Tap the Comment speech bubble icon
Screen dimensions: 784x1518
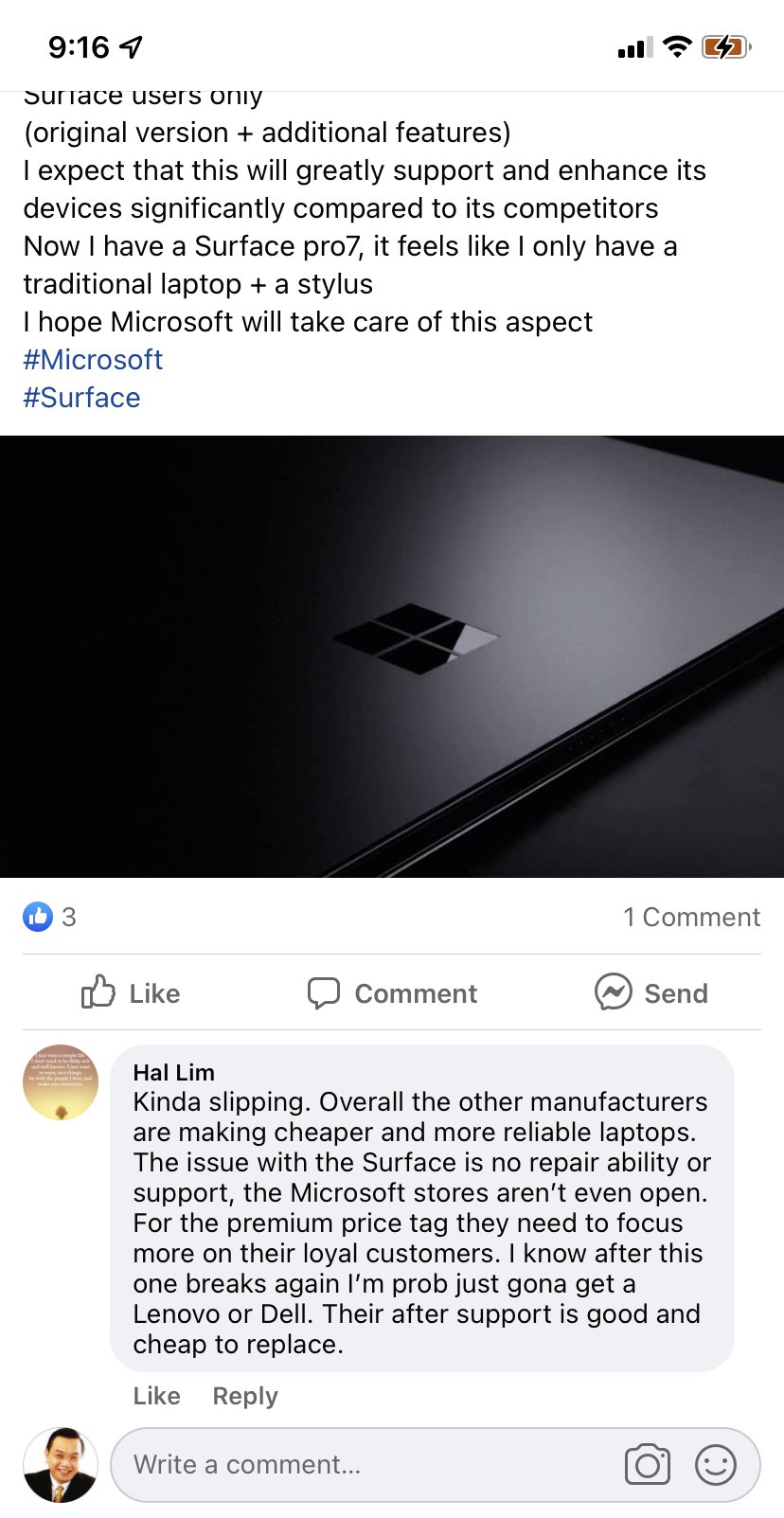324,992
